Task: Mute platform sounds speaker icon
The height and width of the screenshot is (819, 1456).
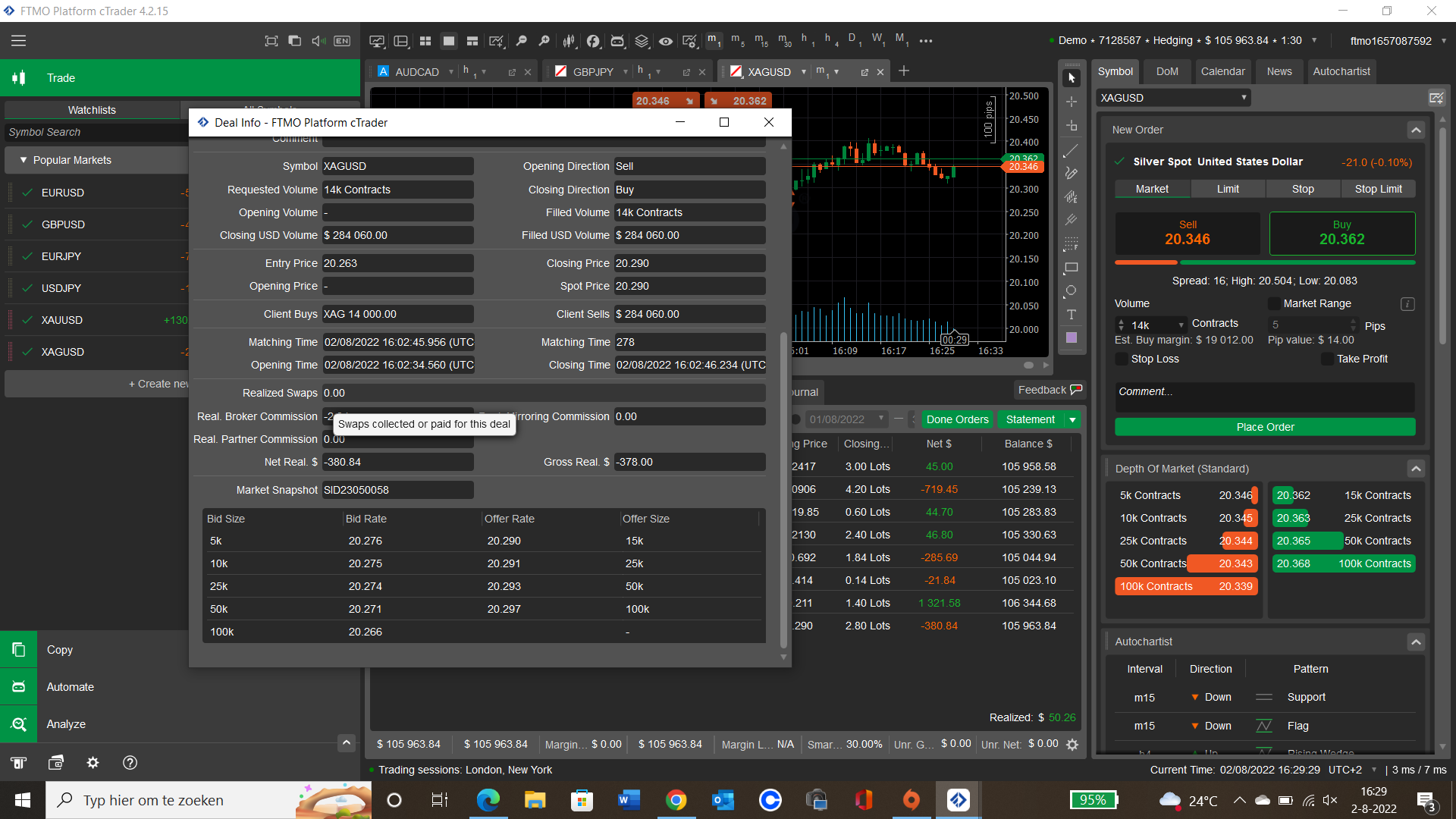Action: coord(318,41)
